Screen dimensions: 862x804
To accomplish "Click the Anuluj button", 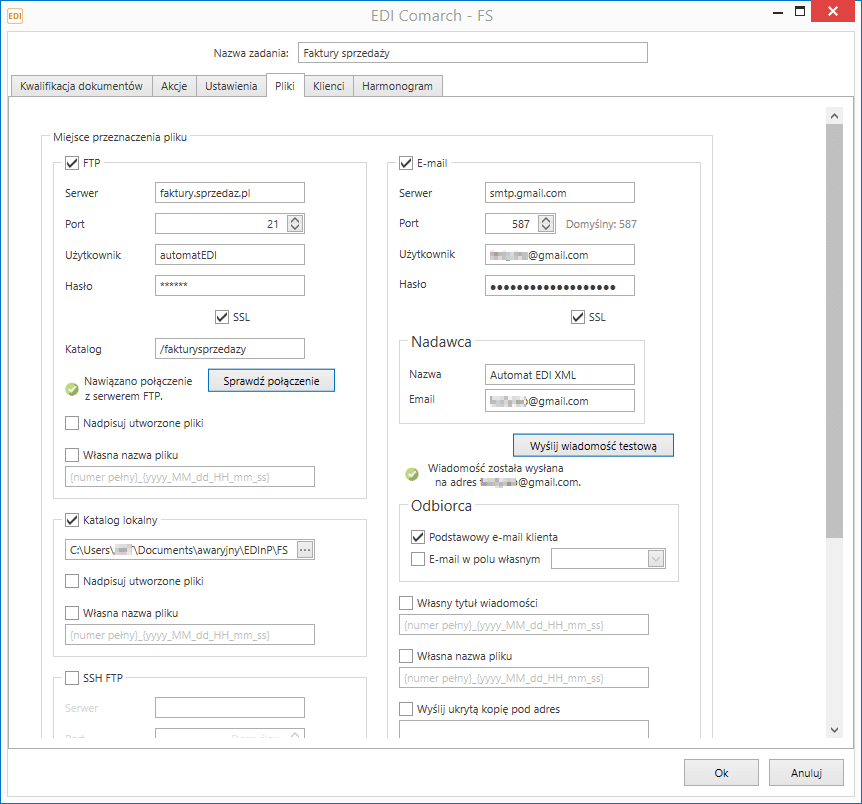I will point(806,773).
